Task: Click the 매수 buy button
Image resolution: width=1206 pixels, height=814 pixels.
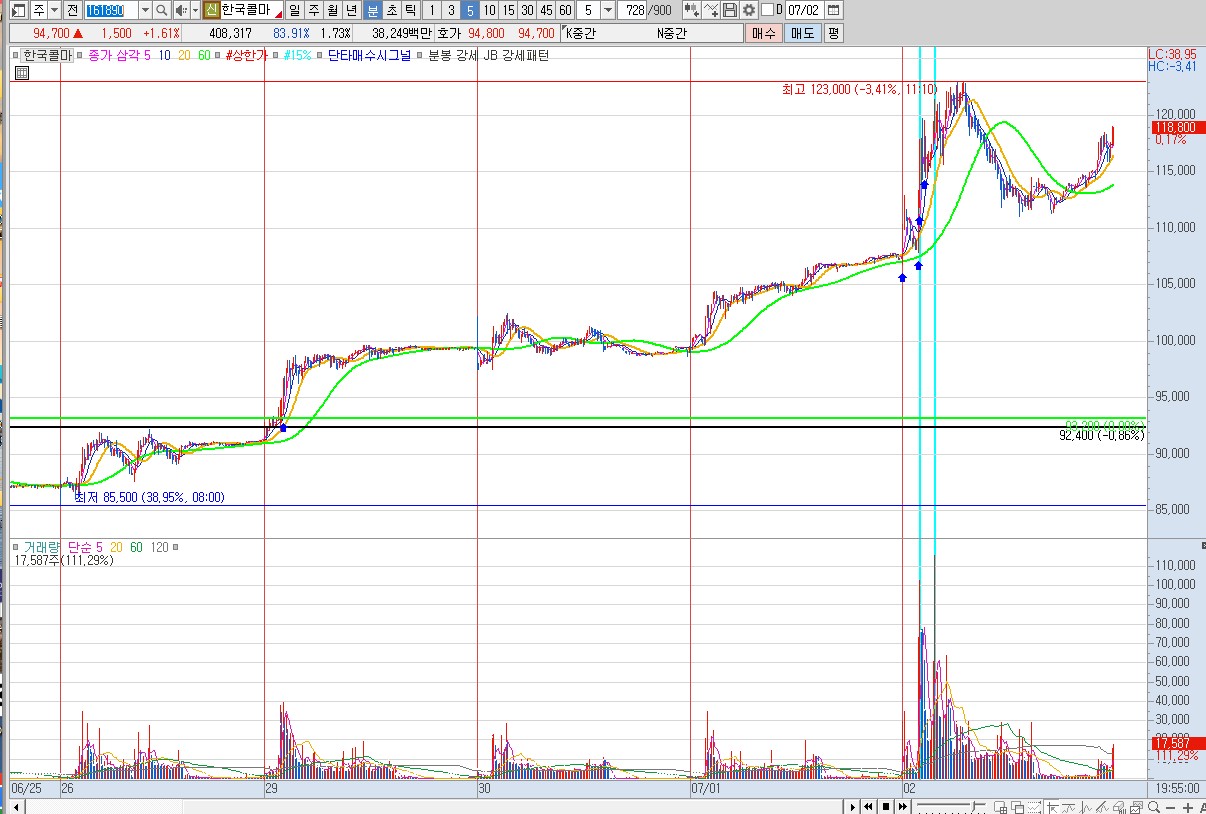Action: coord(764,33)
